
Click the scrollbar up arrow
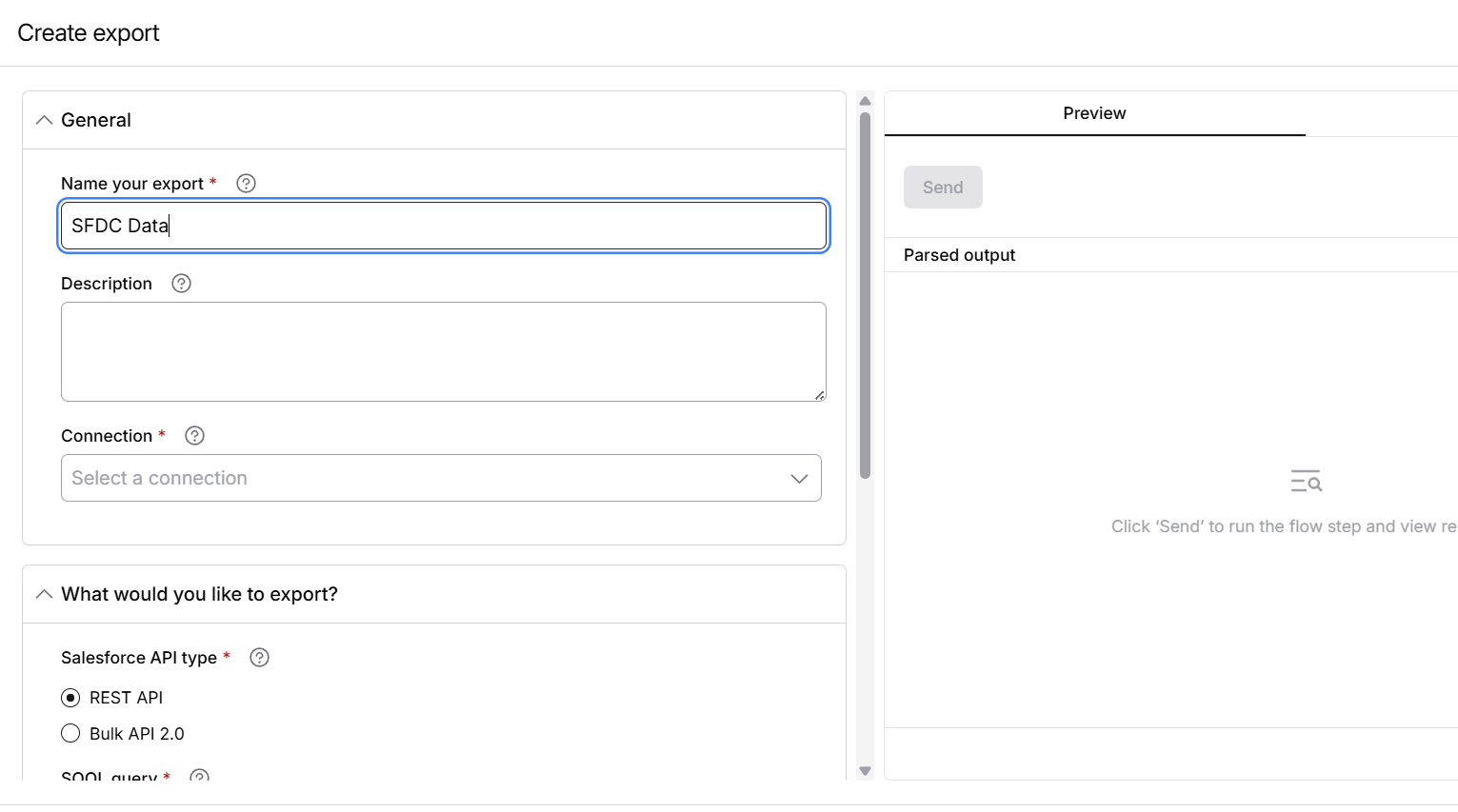(x=865, y=100)
